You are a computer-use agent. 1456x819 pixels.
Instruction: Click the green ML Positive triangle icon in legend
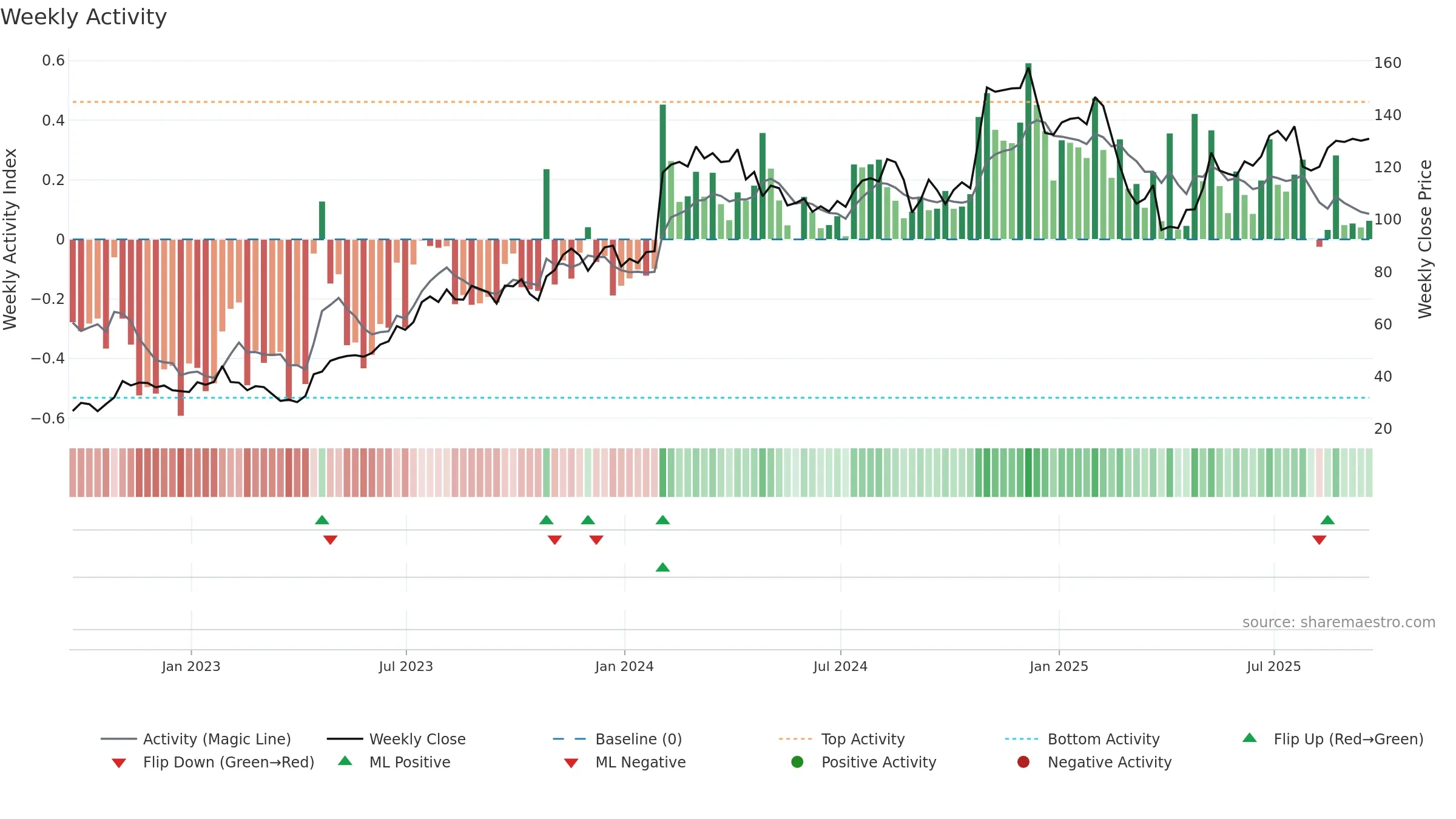point(345,761)
